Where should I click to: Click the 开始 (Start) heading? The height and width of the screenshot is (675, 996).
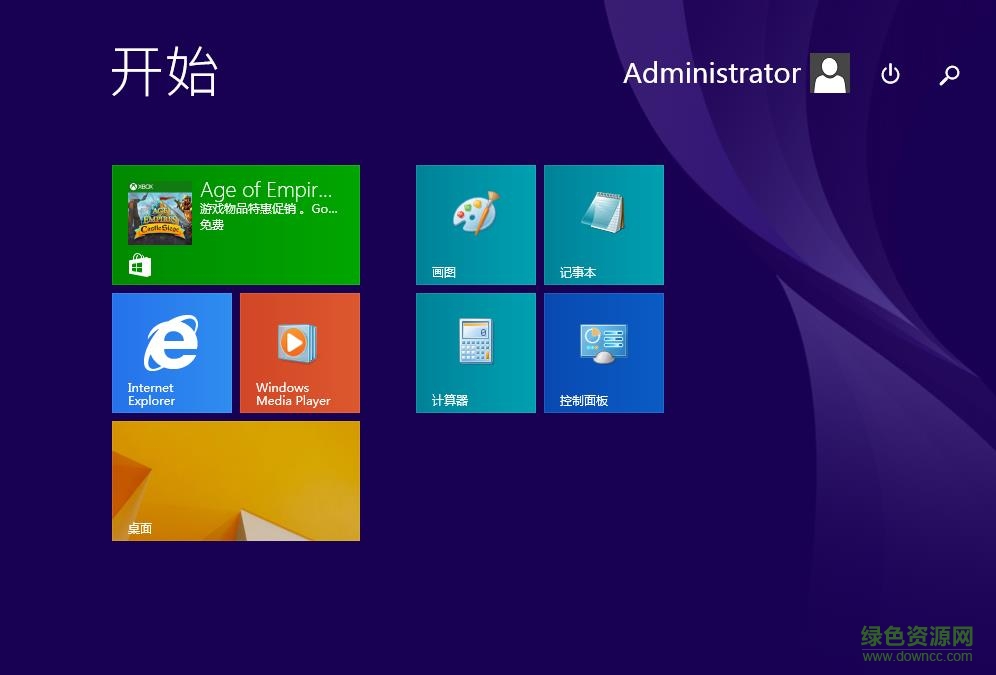pos(165,75)
